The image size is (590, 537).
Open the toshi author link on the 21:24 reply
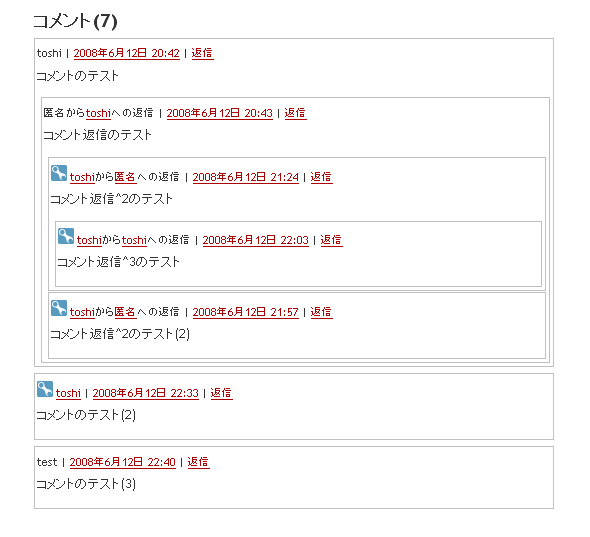82,177
